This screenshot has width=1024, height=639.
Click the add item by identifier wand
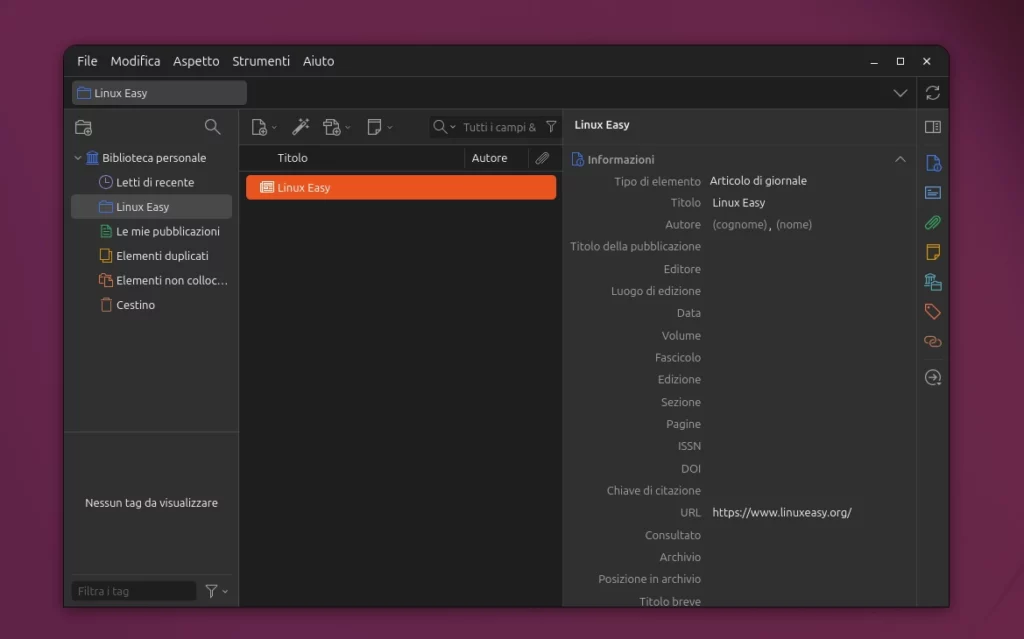click(x=300, y=127)
